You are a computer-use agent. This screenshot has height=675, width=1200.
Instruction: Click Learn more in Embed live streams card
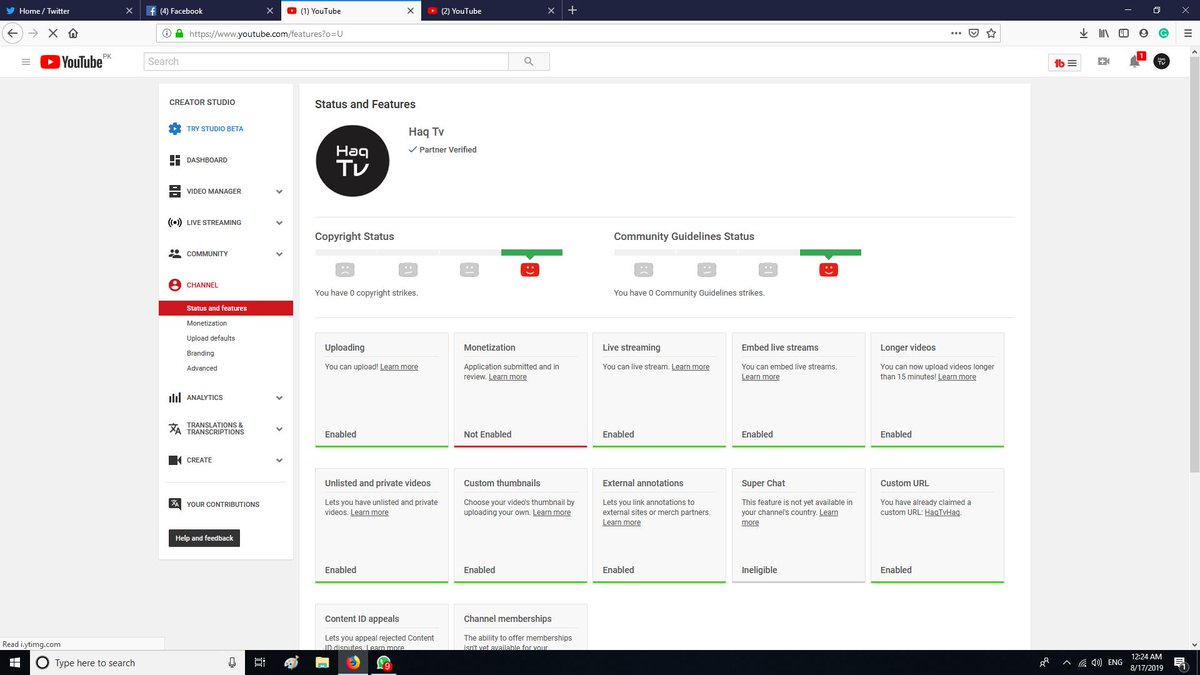[x=760, y=377]
